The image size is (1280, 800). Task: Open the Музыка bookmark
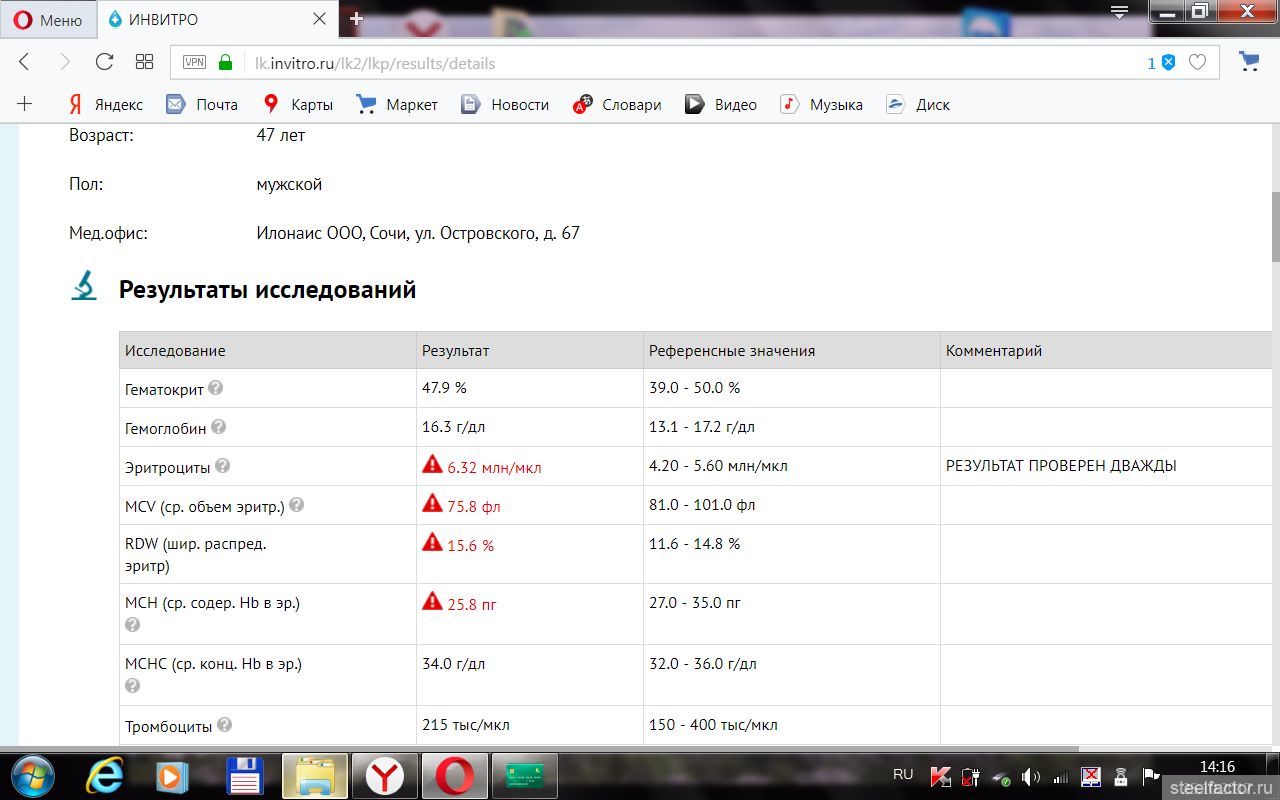point(822,104)
